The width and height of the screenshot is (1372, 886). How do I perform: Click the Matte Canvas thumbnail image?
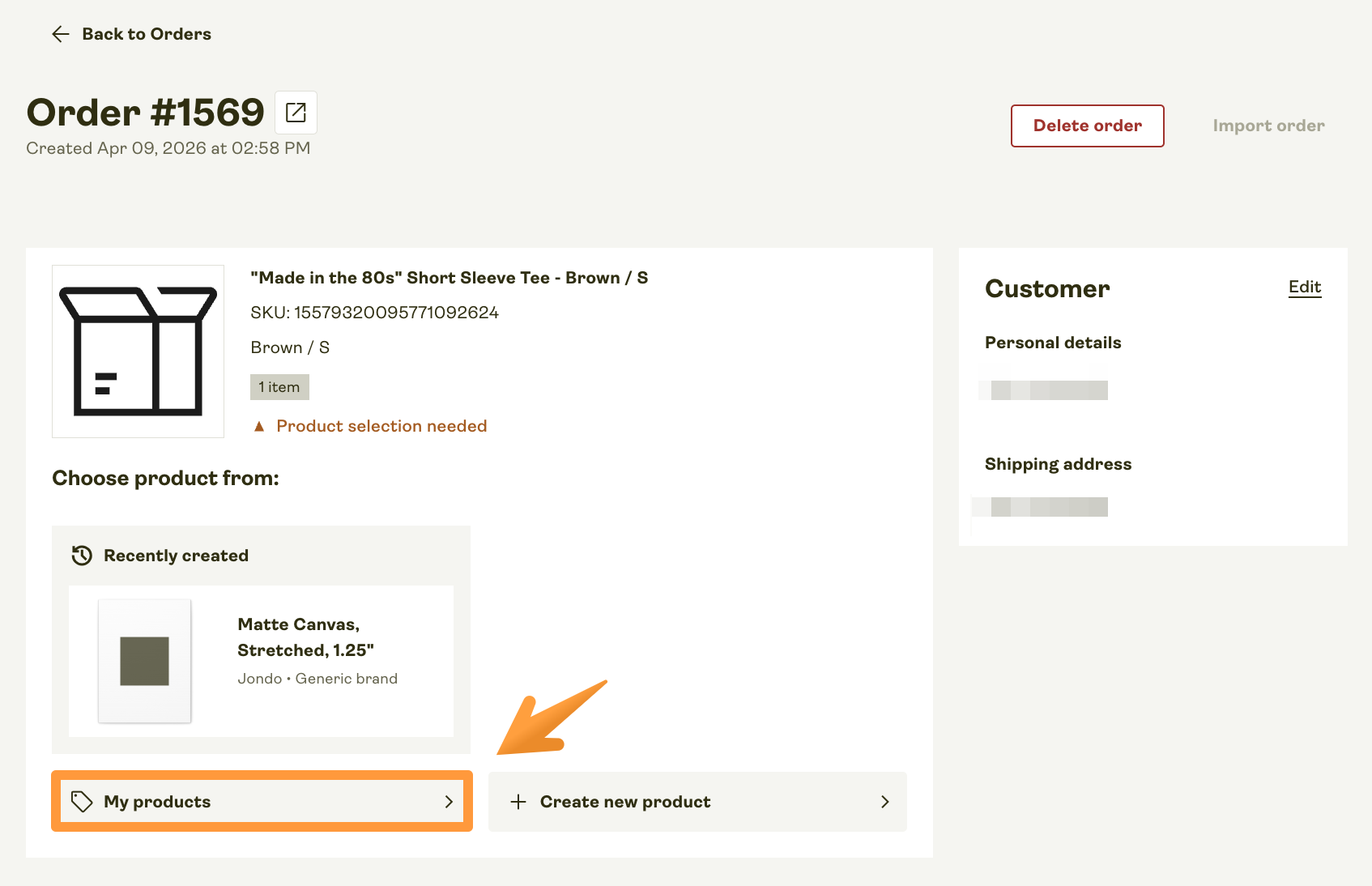[144, 661]
